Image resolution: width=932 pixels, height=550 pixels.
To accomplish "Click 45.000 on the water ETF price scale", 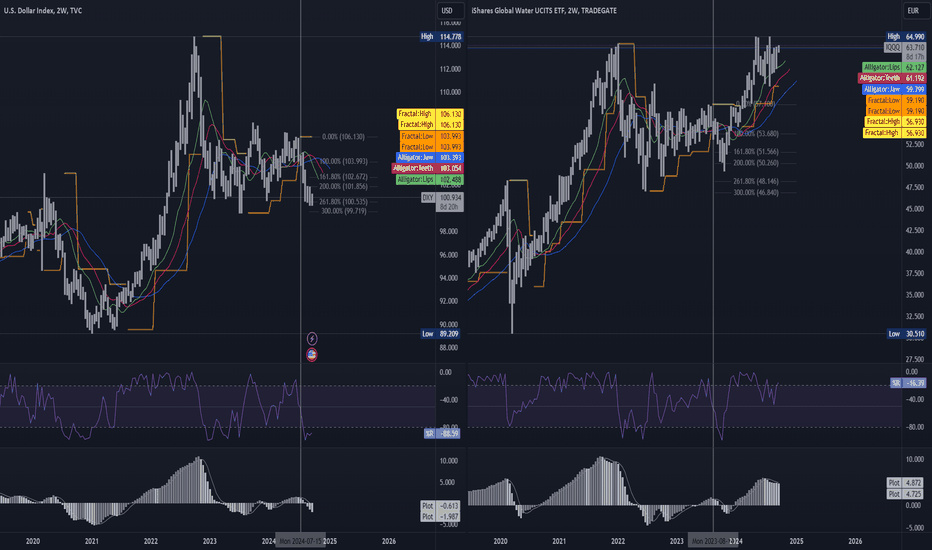I will [x=914, y=209].
